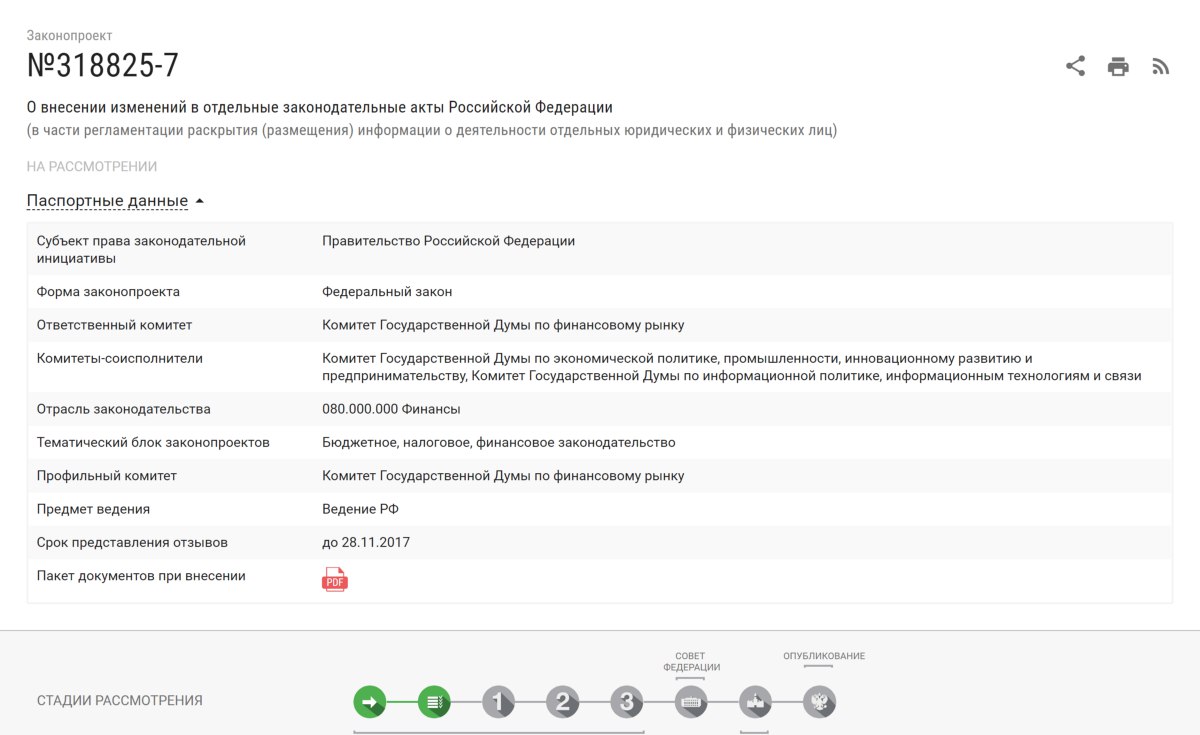Go to second reading stage circle 2
This screenshot has height=735, width=1200.
(x=562, y=702)
